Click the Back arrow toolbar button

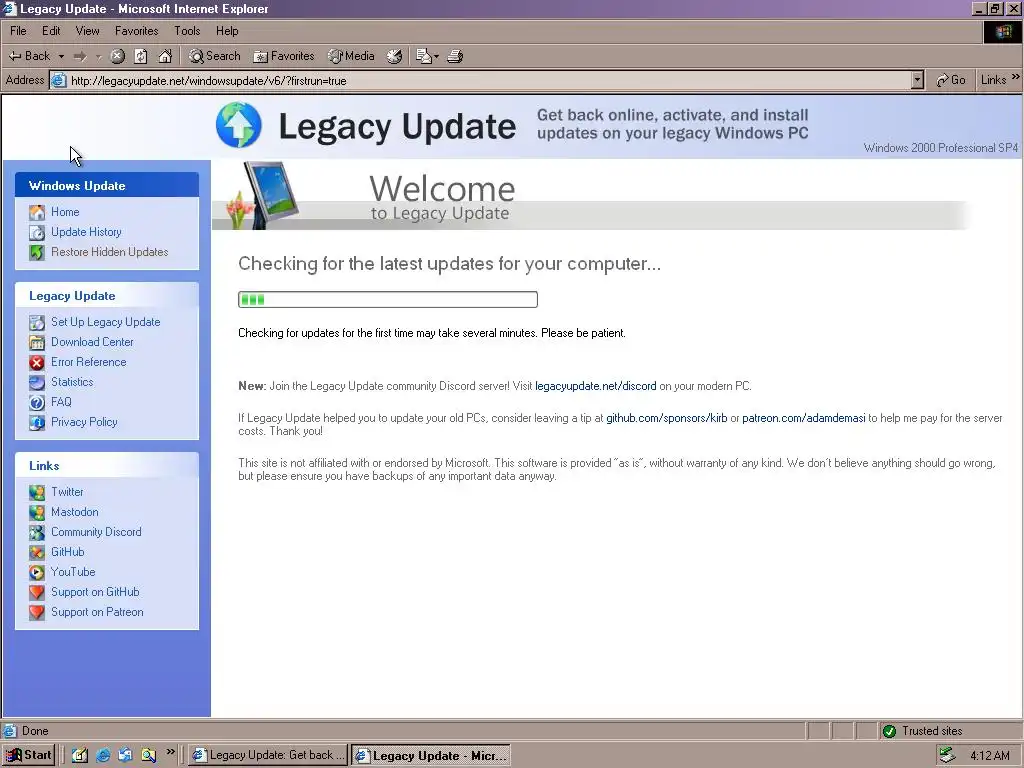click(x=29, y=56)
